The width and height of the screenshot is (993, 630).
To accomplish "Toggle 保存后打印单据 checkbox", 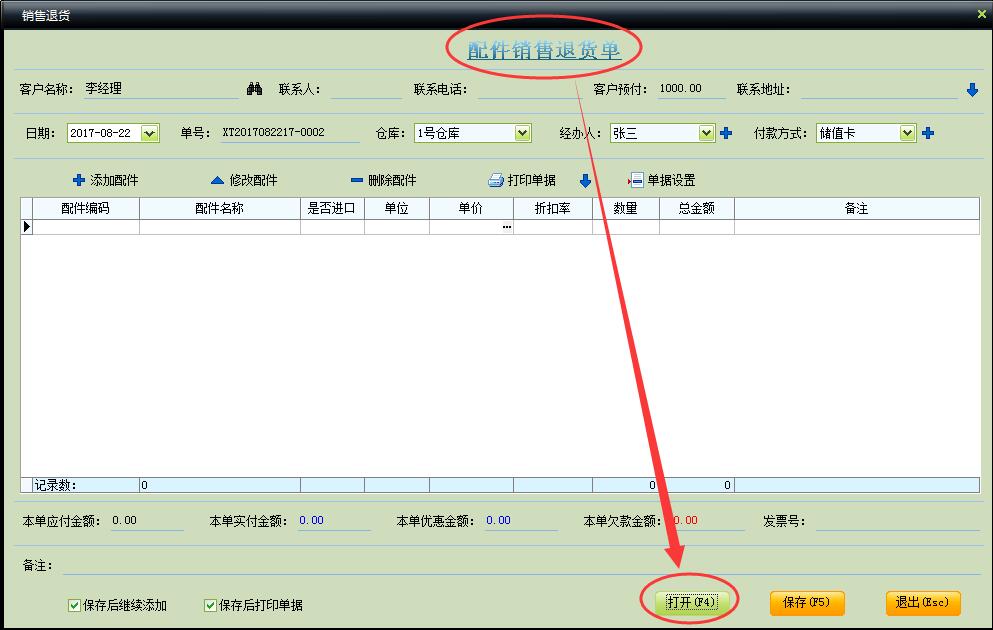I will coord(210,605).
